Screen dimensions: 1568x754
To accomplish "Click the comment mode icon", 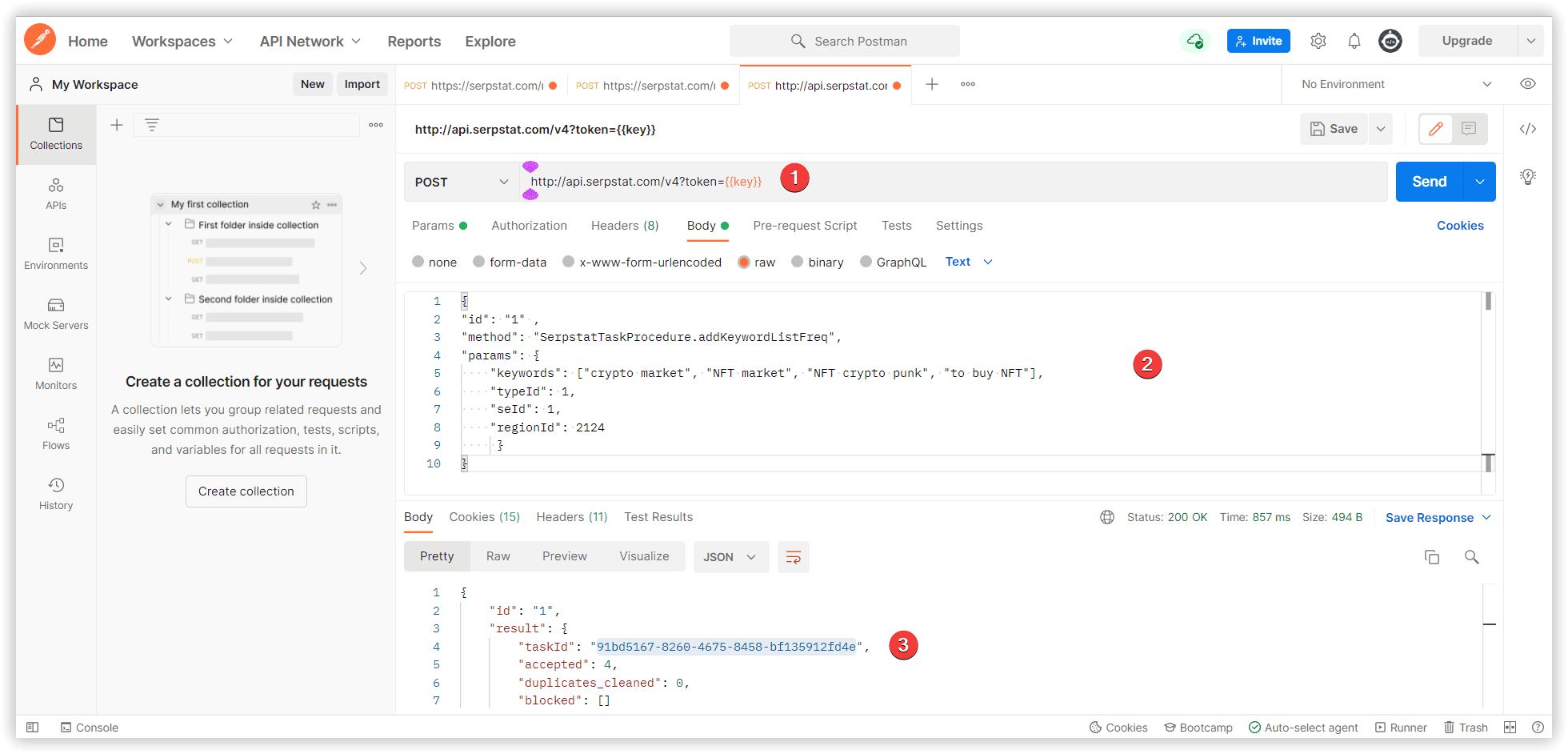I will click(1469, 129).
